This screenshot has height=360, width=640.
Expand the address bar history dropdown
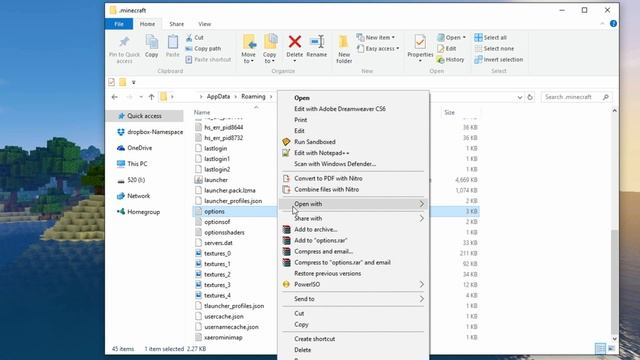[x=520, y=97]
